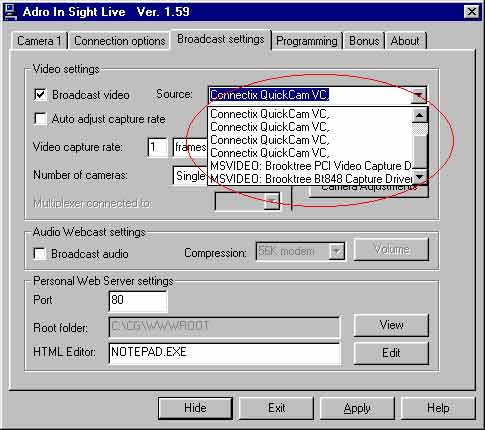Open the About tab
The height and width of the screenshot is (430, 485).
(x=405, y=41)
